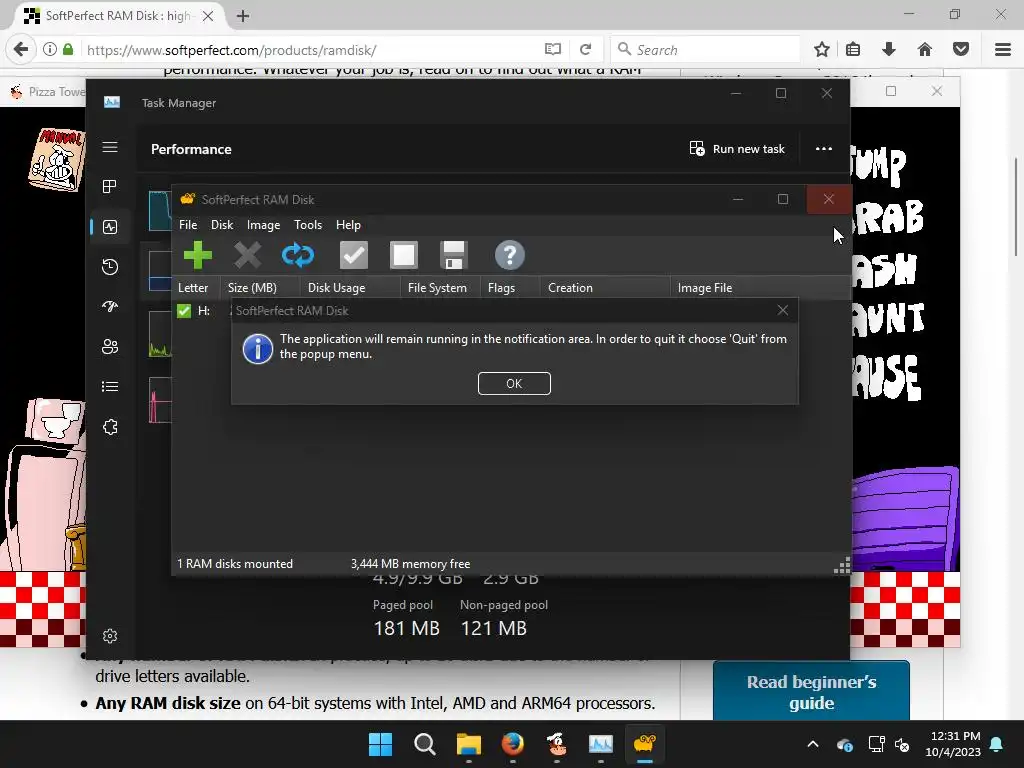Open Pocket icon in Firefox toolbar

961,50
